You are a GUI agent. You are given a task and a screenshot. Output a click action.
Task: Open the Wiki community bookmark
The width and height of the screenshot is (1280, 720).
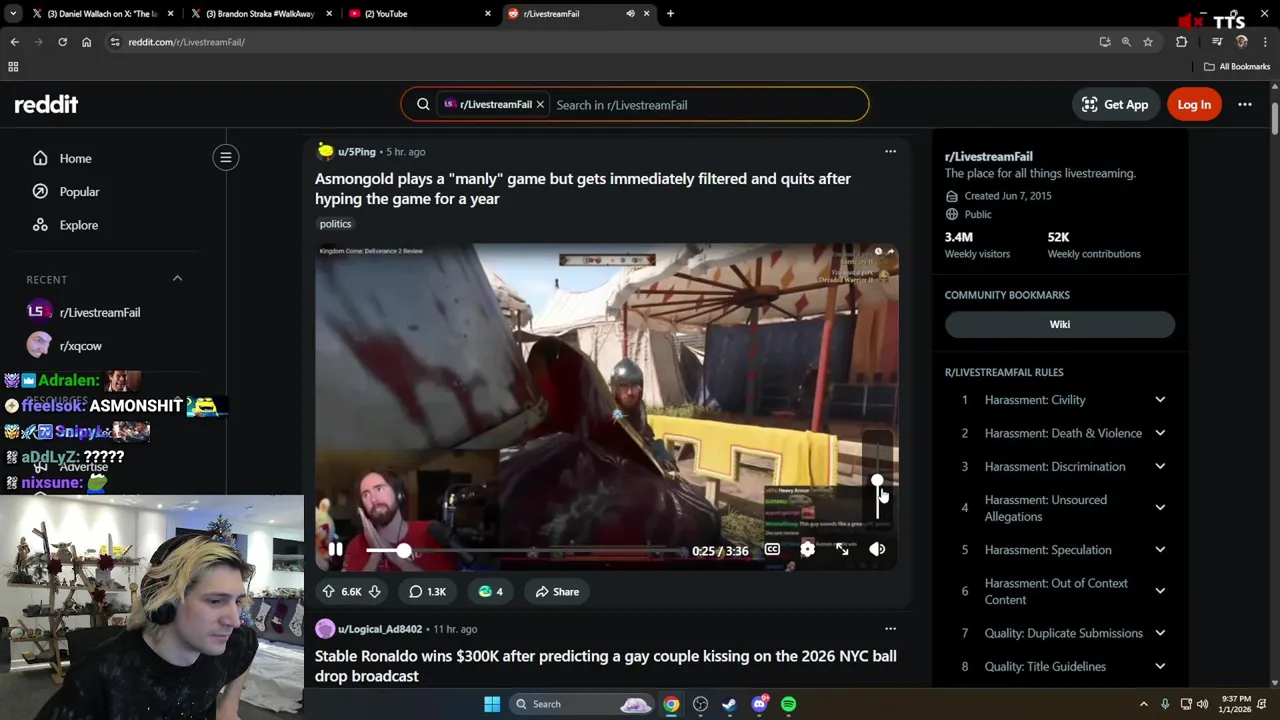[1060, 324]
